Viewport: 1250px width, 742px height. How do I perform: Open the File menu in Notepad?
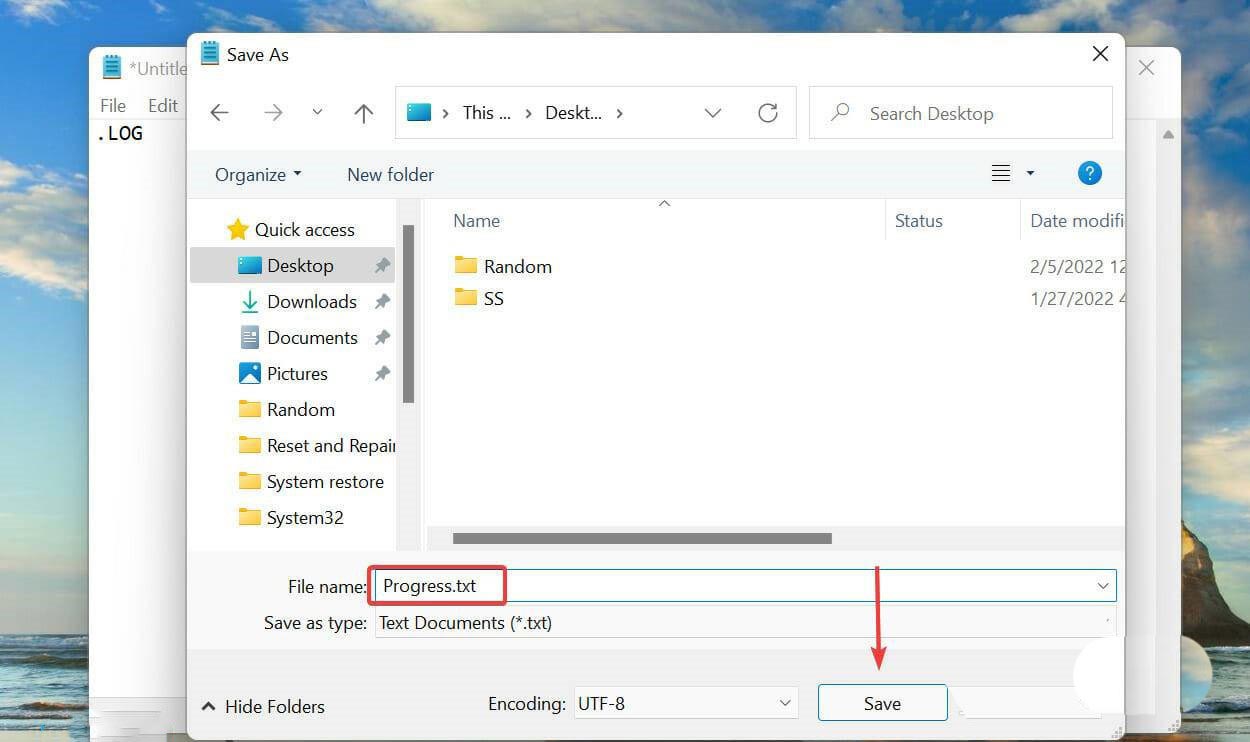112,104
